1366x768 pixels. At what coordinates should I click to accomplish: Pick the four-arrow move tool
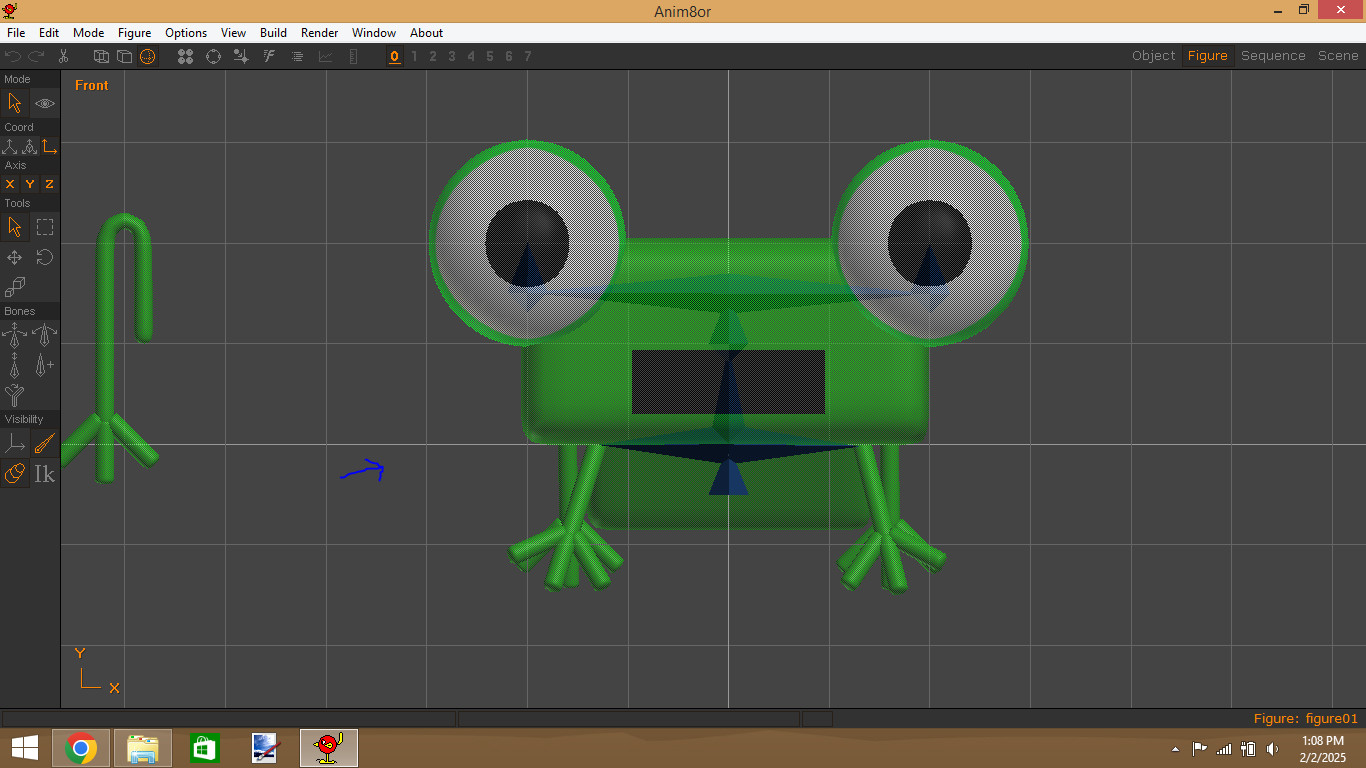pos(15,257)
